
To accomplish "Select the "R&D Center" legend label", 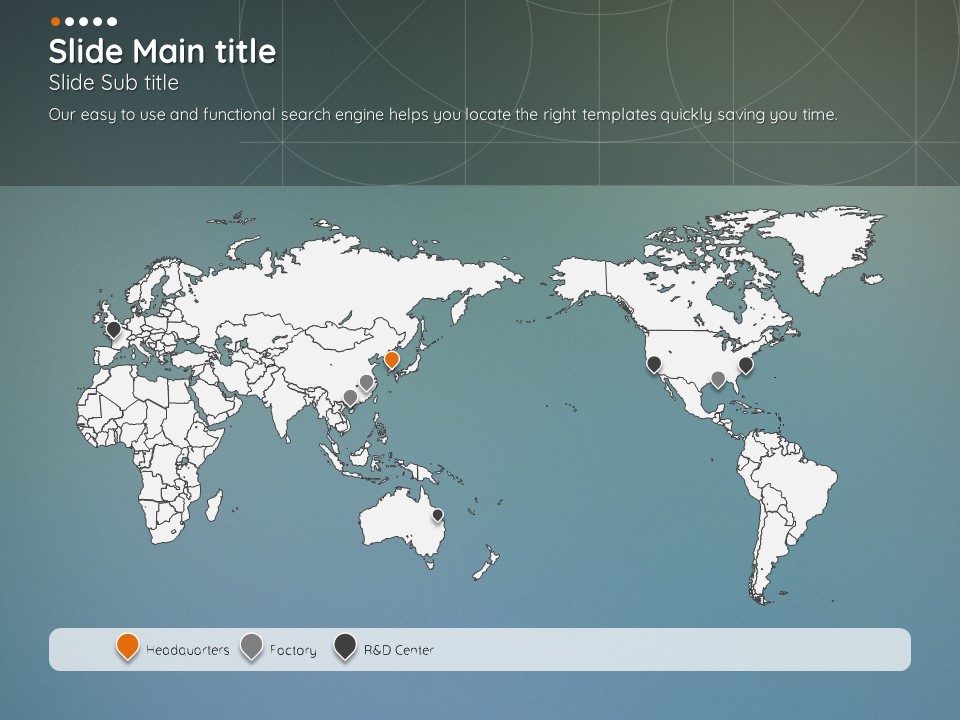I will 399,650.
